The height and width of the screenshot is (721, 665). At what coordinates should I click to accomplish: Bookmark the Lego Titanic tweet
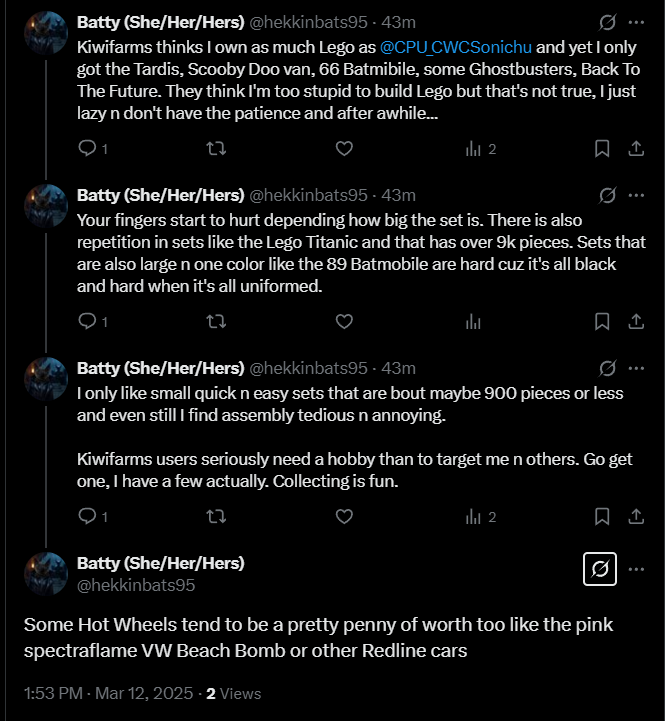tap(602, 321)
